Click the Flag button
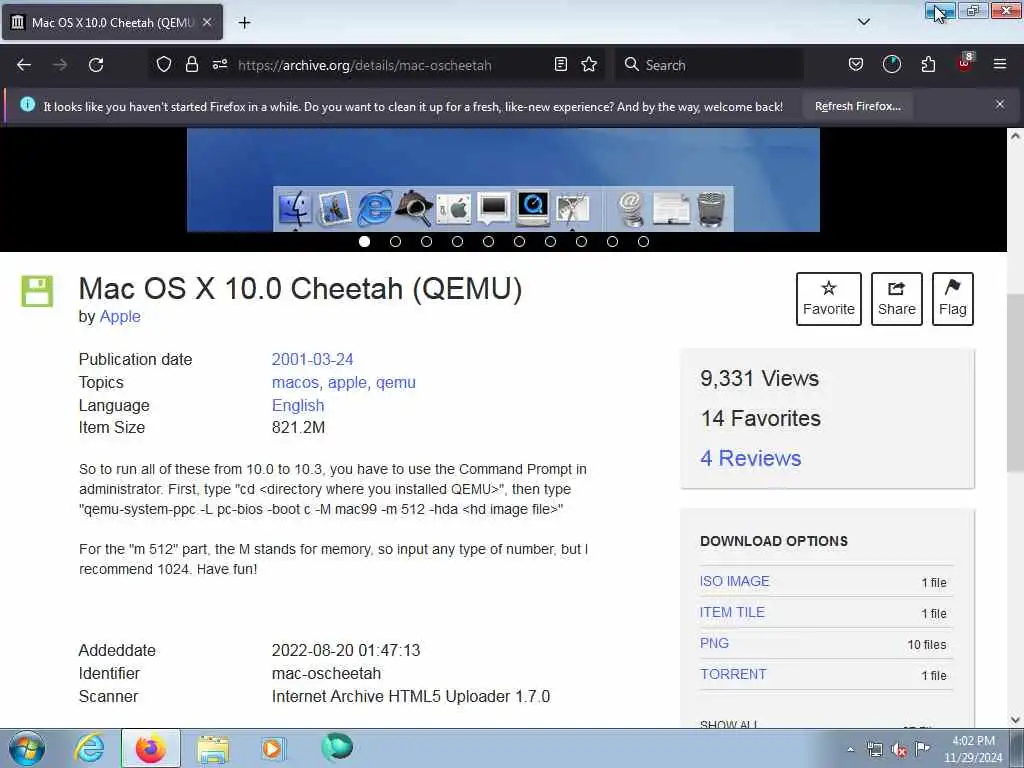This screenshot has width=1024, height=768. tap(953, 298)
